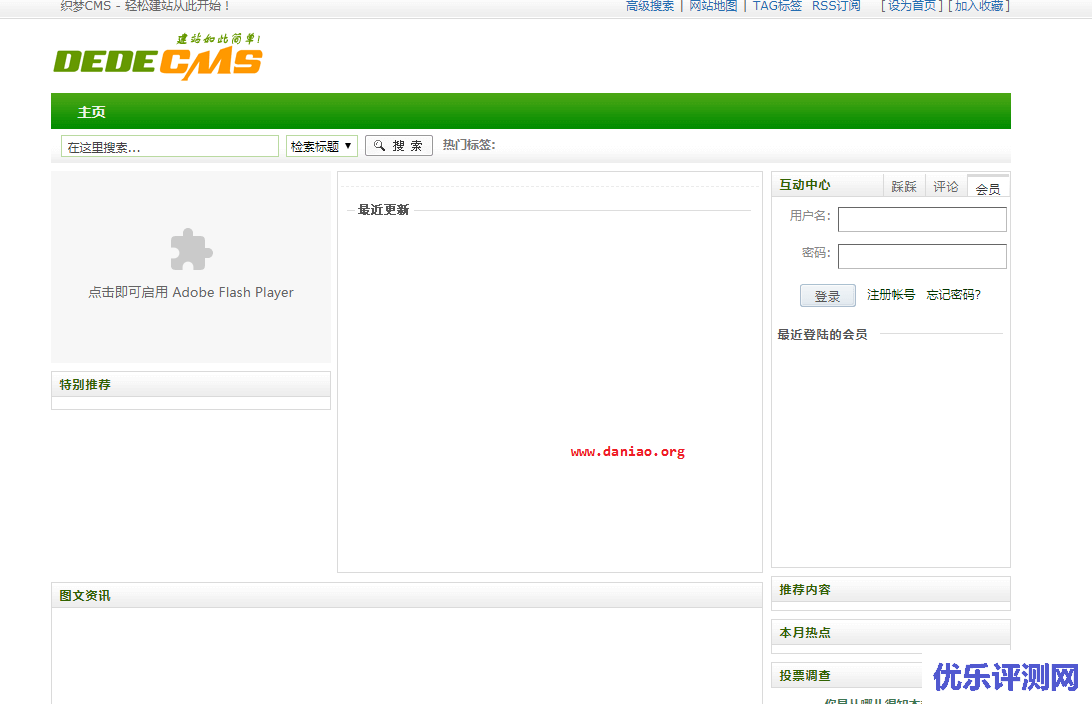1092x704 pixels.
Task: Open the 高级搜索 advanced search link
Action: tap(650, 6)
